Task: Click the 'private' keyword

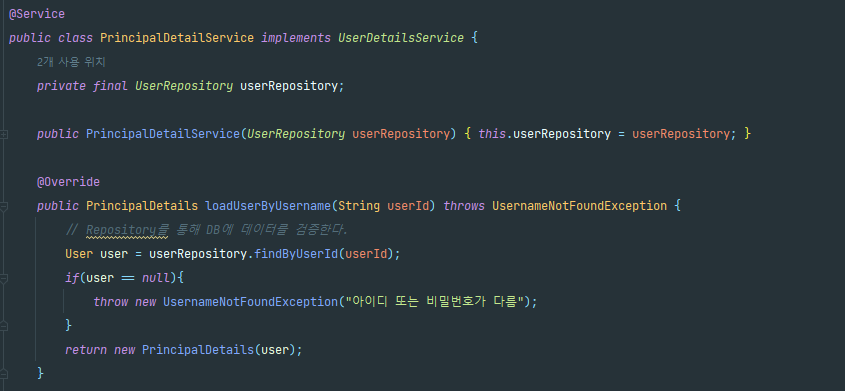Action: click(61, 86)
